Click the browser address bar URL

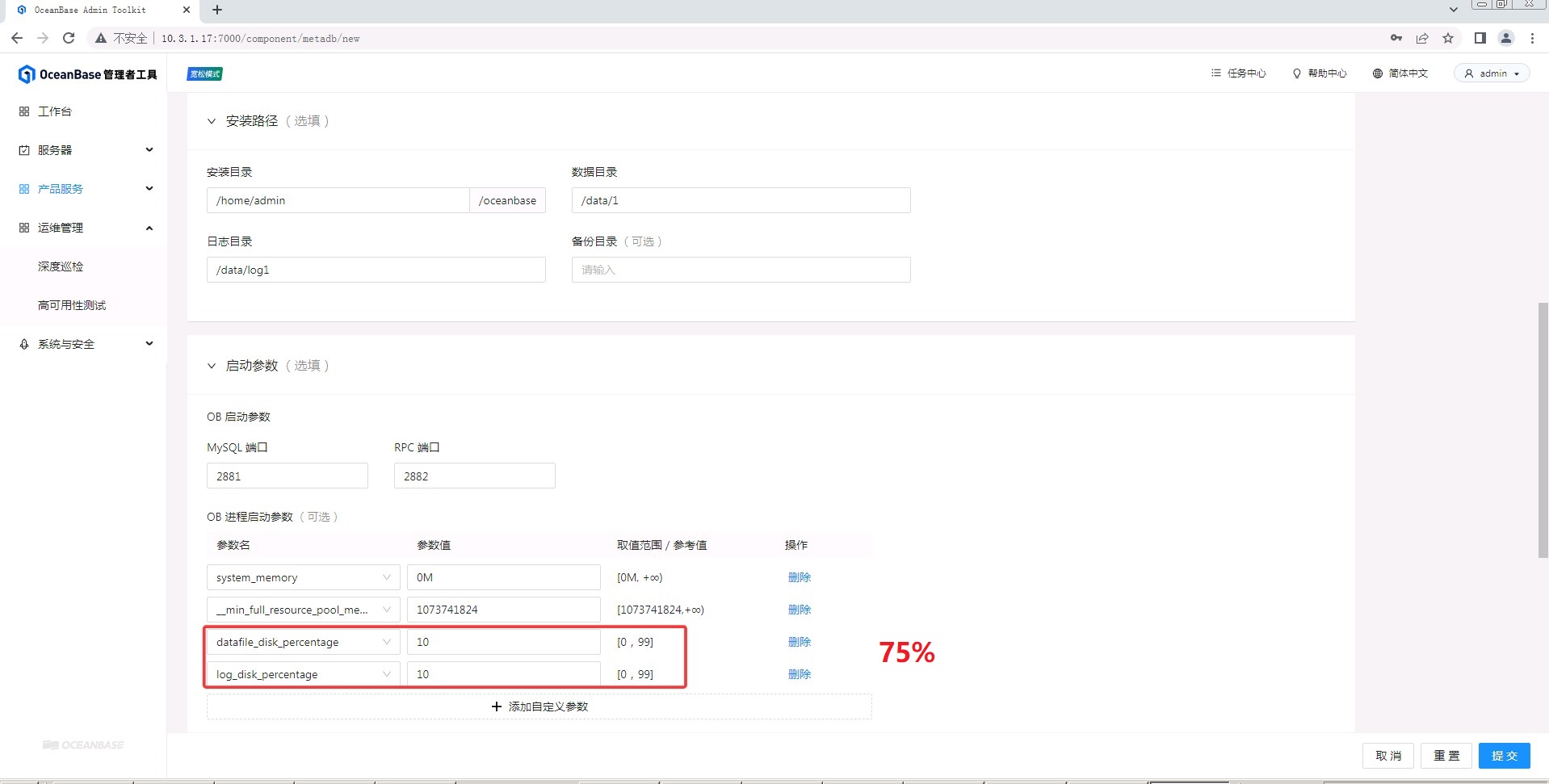[x=261, y=38]
